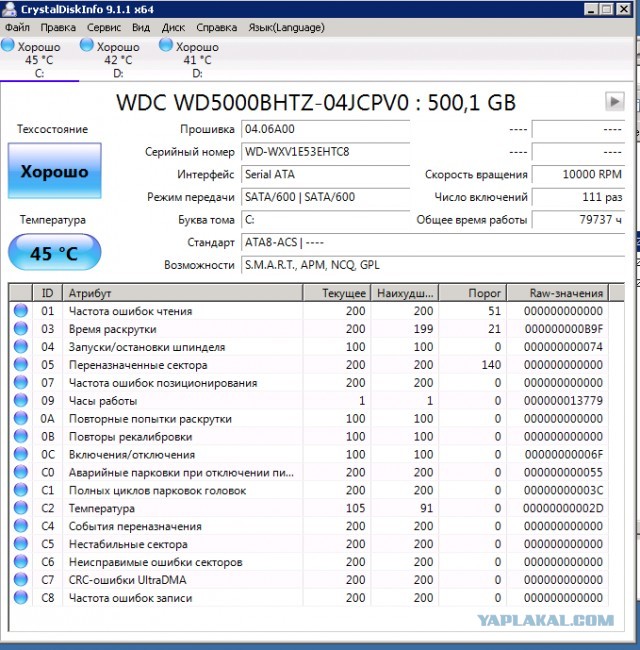Screen dimensions: 640x650
Task: Click status orb of attribute 09 Часы работы
Action: point(21,400)
